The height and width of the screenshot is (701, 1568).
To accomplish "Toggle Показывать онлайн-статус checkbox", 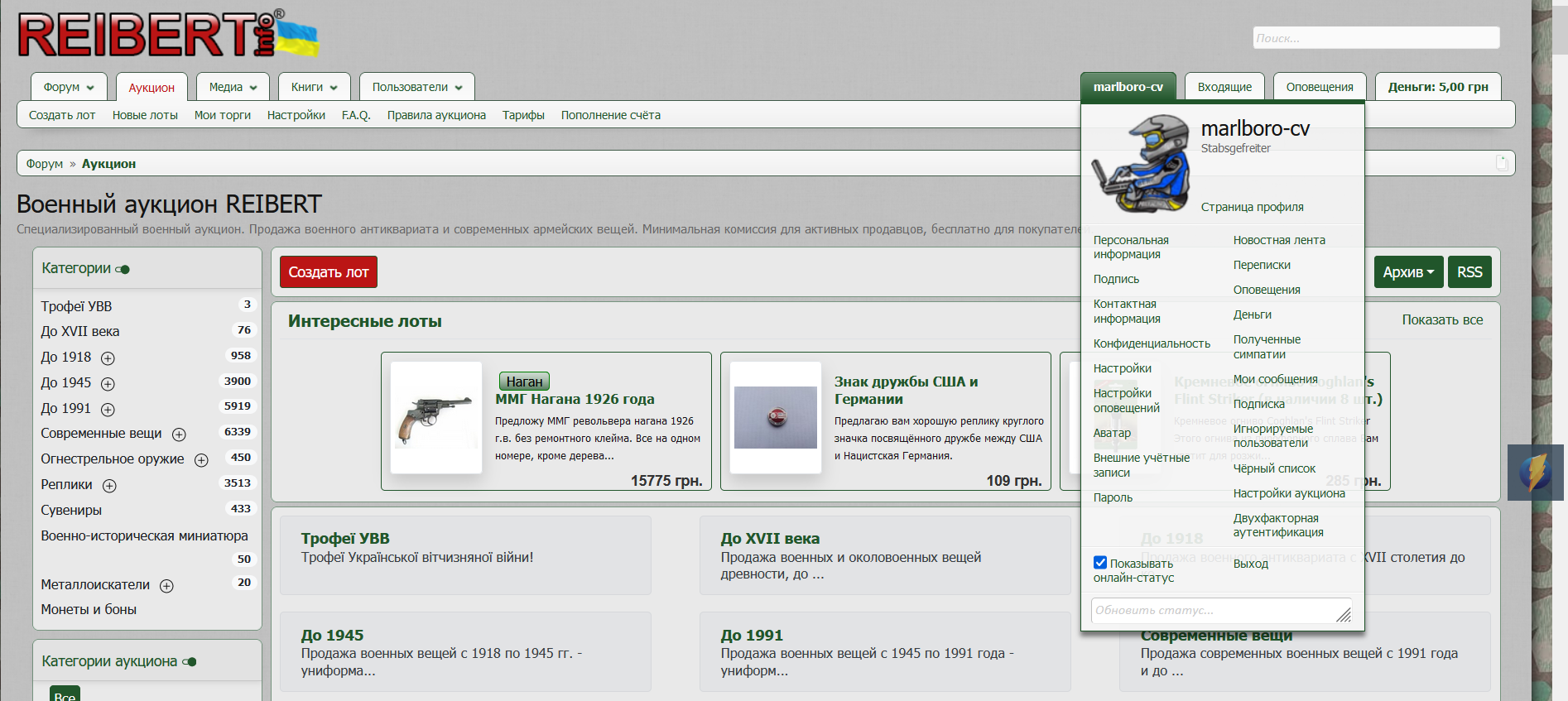I will [1100, 563].
